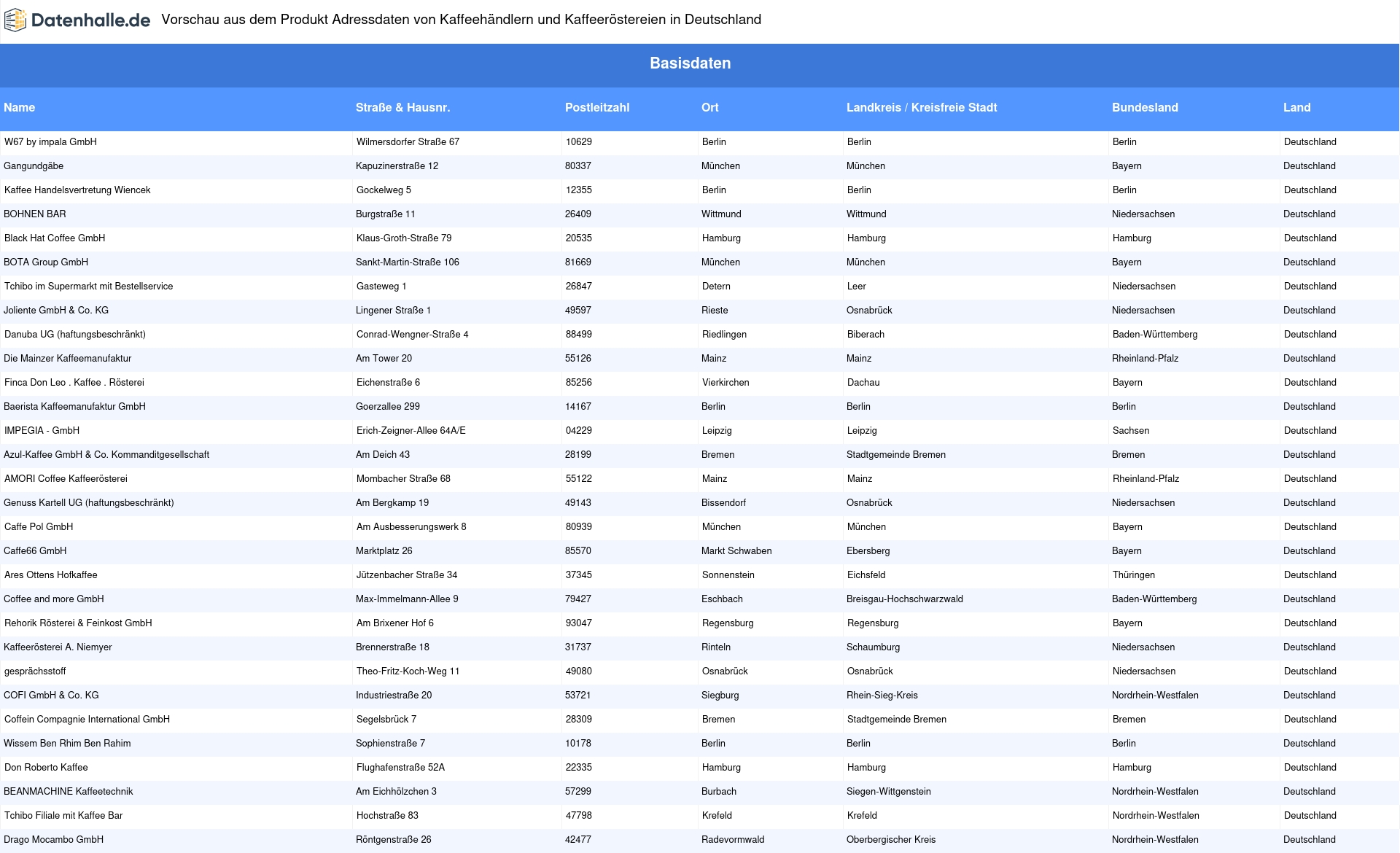Click Danuba UG (haftungsbeschränkt) cell
The image size is (1400, 853).
pyautogui.click(x=75, y=335)
